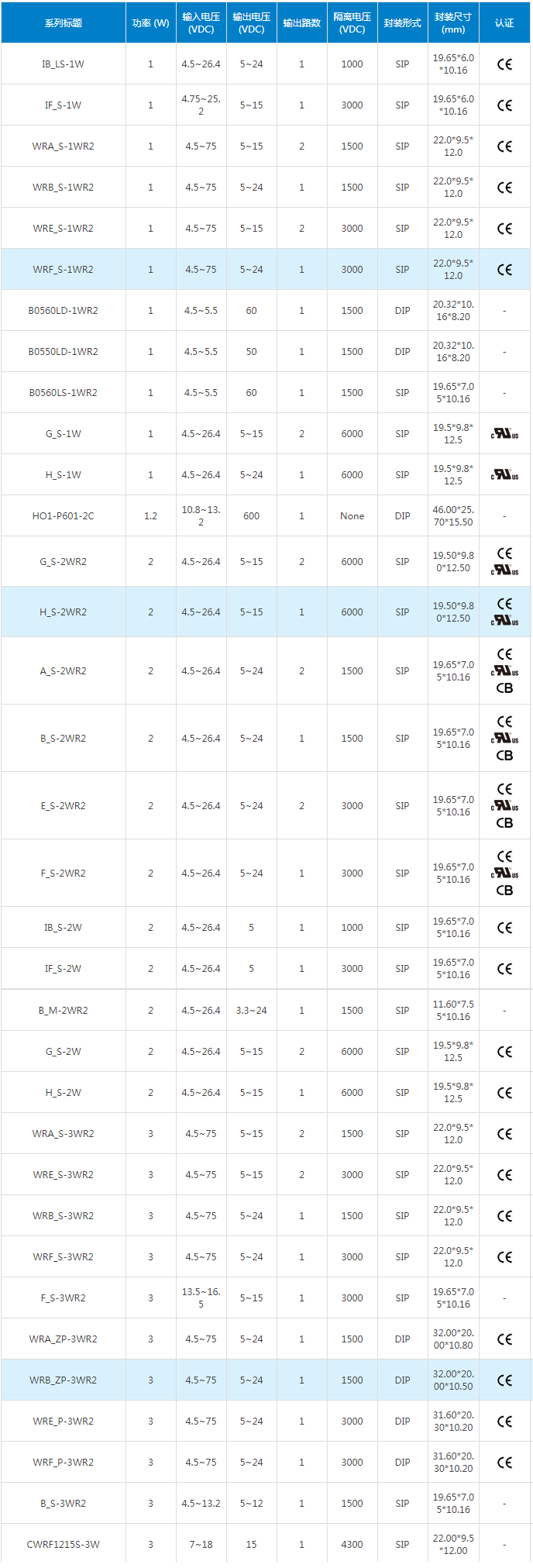Click the 隔离电压 (VDC) column header
The width and height of the screenshot is (533, 1568).
352,23
